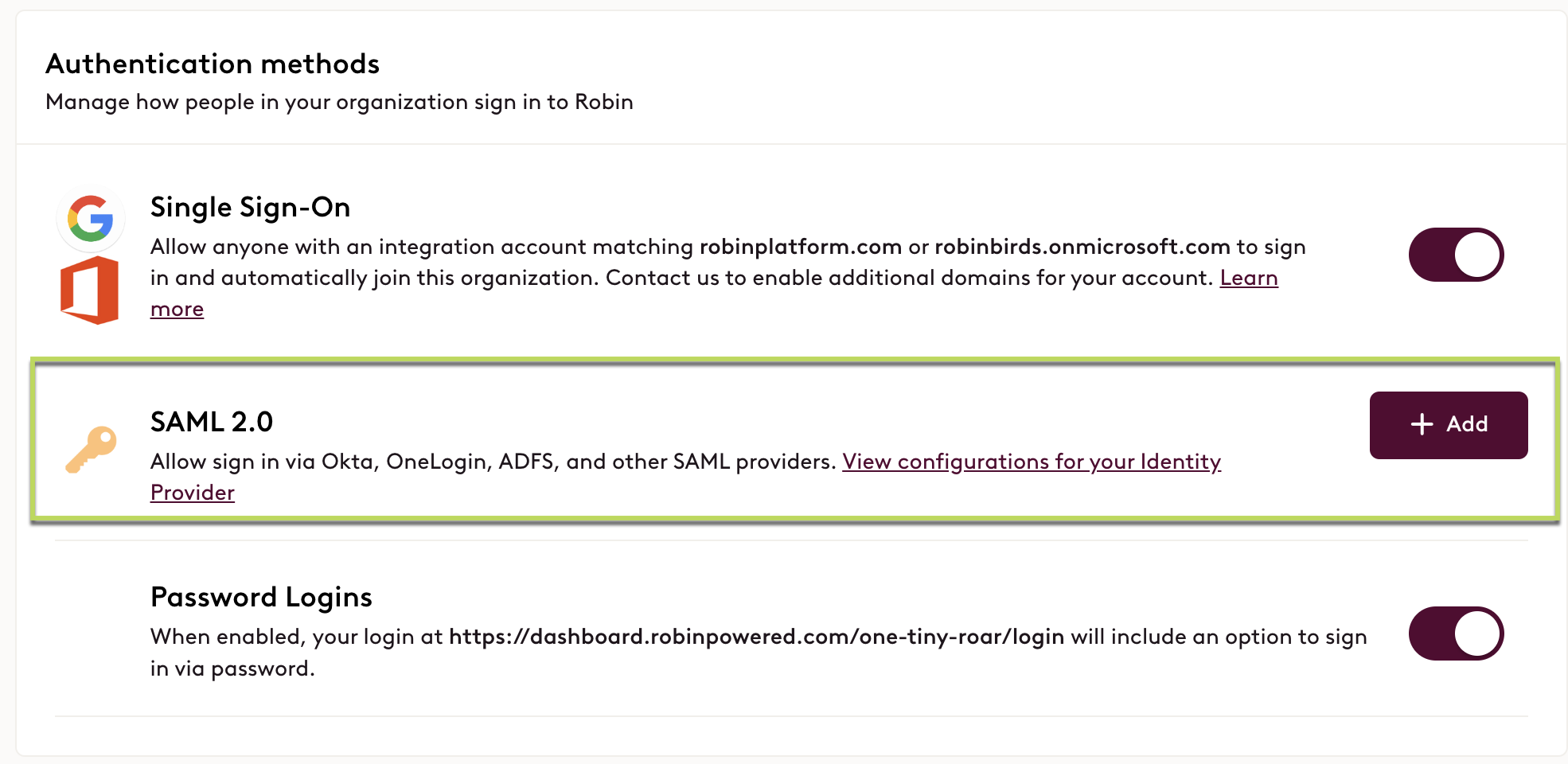The width and height of the screenshot is (1568, 764).
Task: Add a SAML 2.0 configuration
Action: pyautogui.click(x=1449, y=425)
